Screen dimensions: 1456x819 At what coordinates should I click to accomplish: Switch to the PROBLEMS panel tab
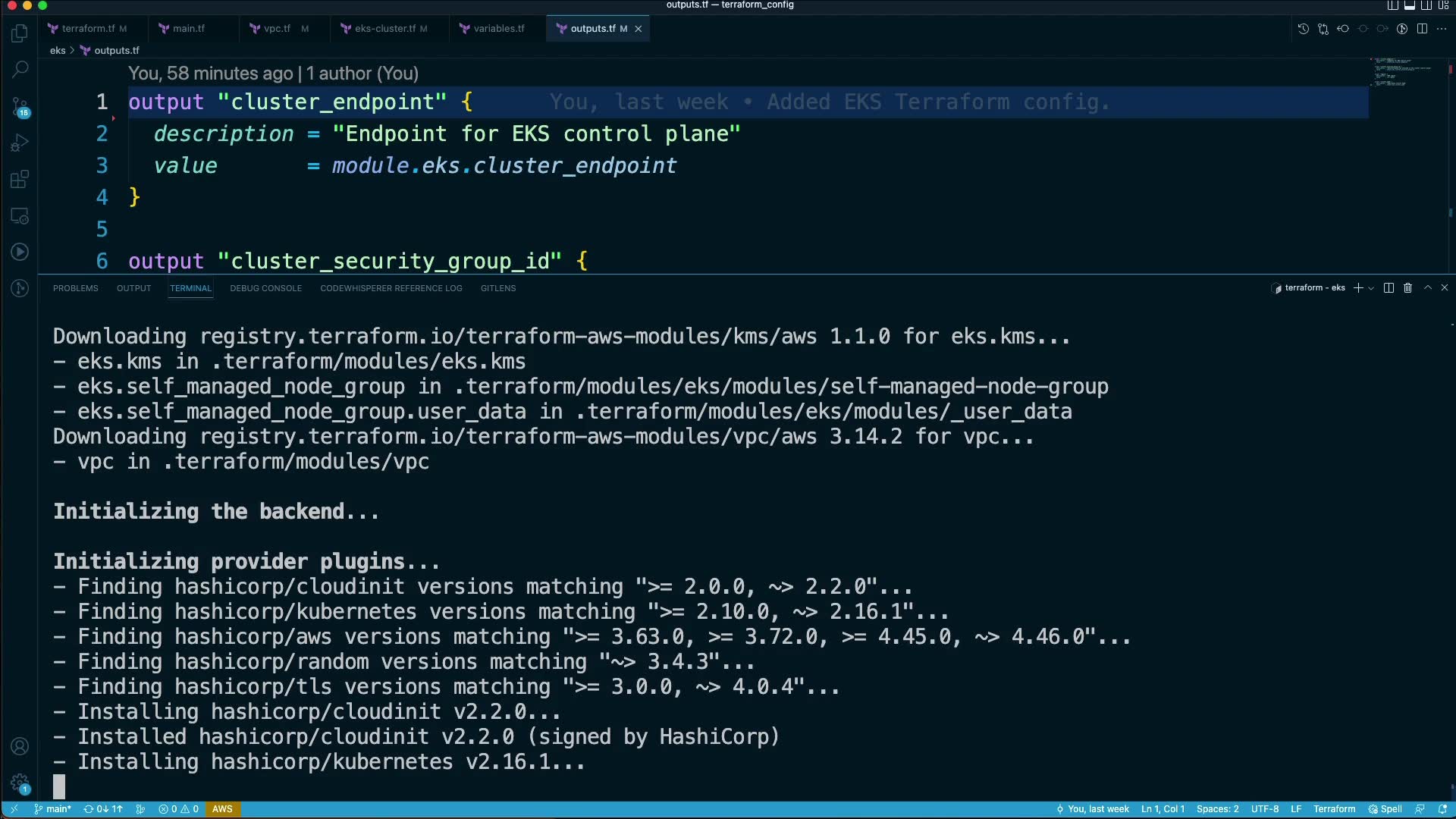coord(75,288)
